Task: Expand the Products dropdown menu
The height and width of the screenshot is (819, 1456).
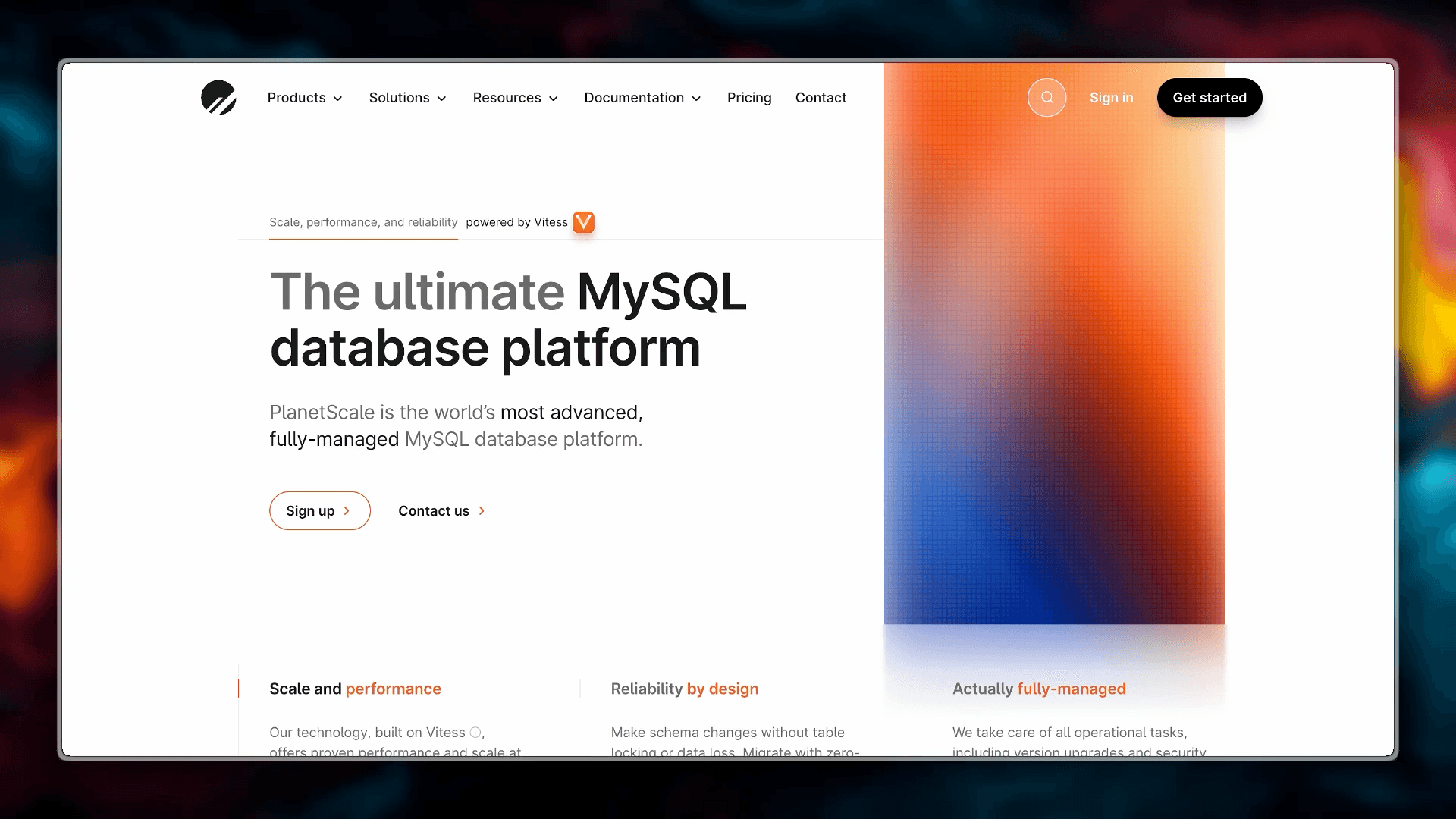Action: click(305, 98)
